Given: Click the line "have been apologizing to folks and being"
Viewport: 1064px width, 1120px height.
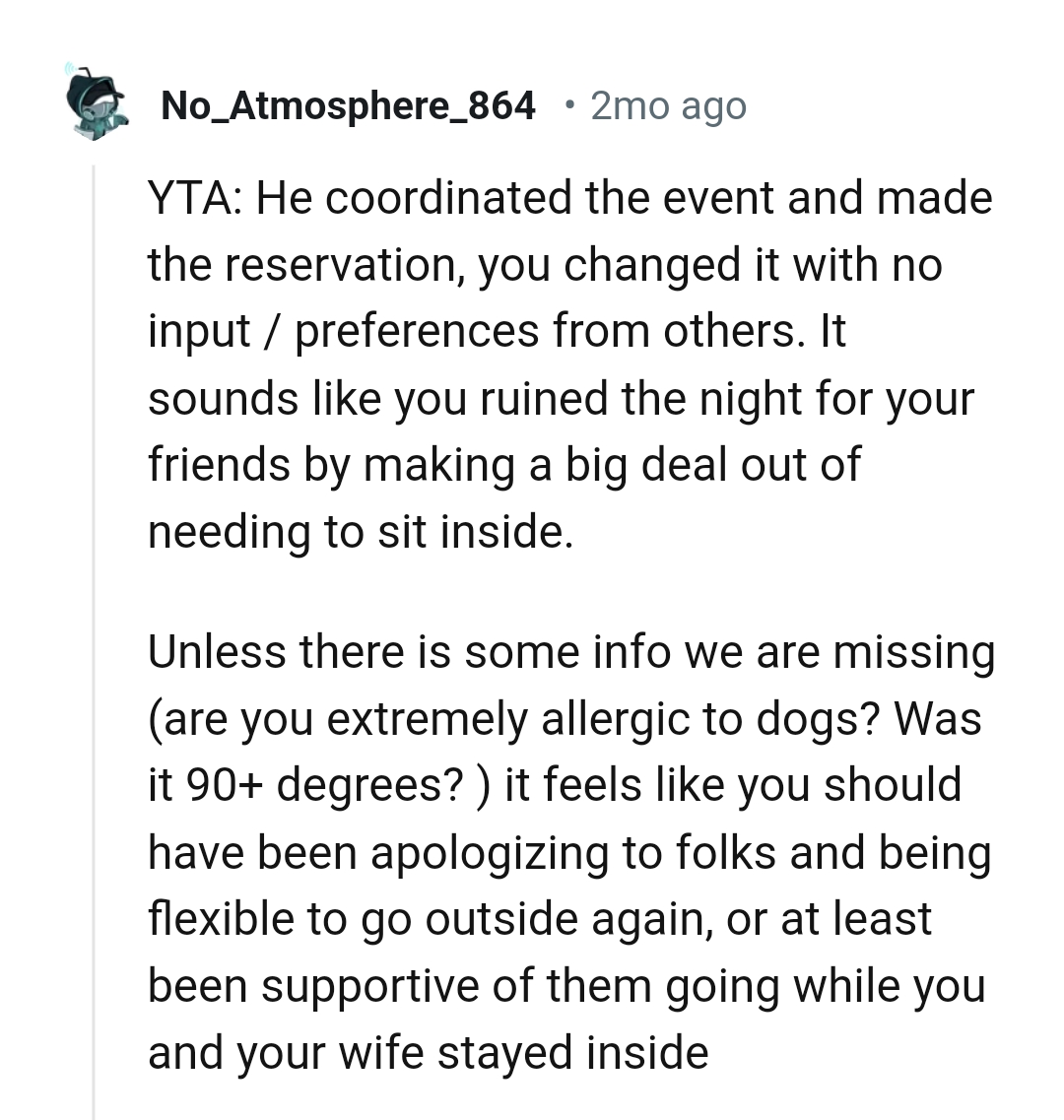Looking at the screenshot, I should [569, 853].
